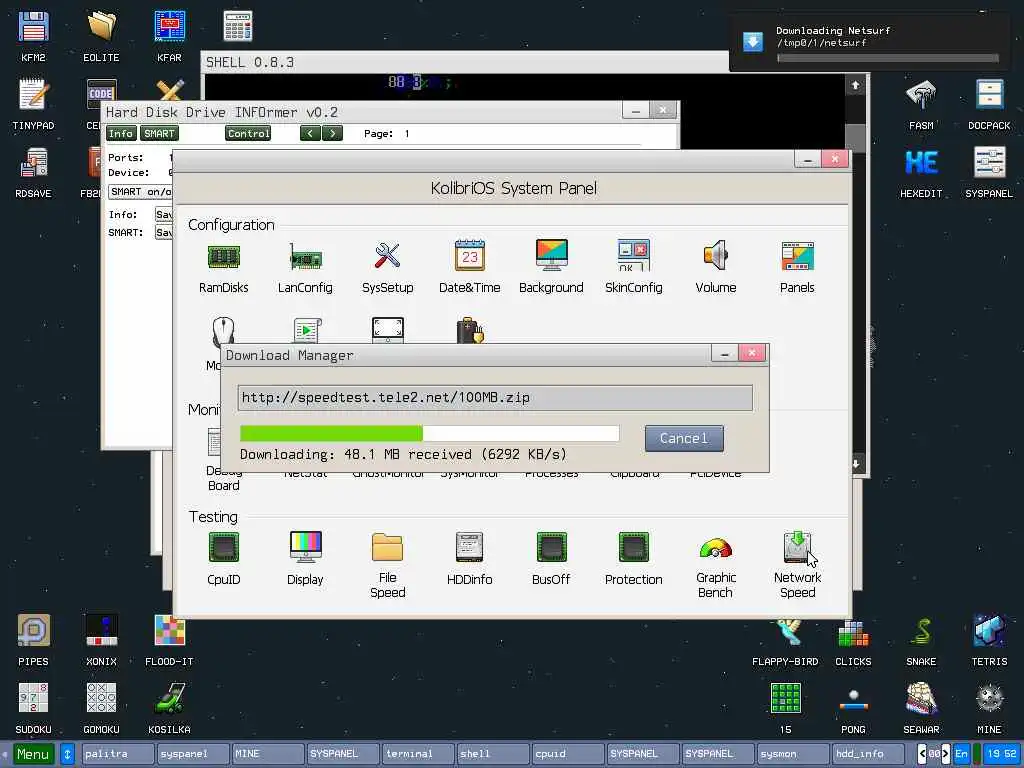This screenshot has width=1024, height=768.
Task: Switch to Info tab in HDD INFOrmer
Action: 121,133
